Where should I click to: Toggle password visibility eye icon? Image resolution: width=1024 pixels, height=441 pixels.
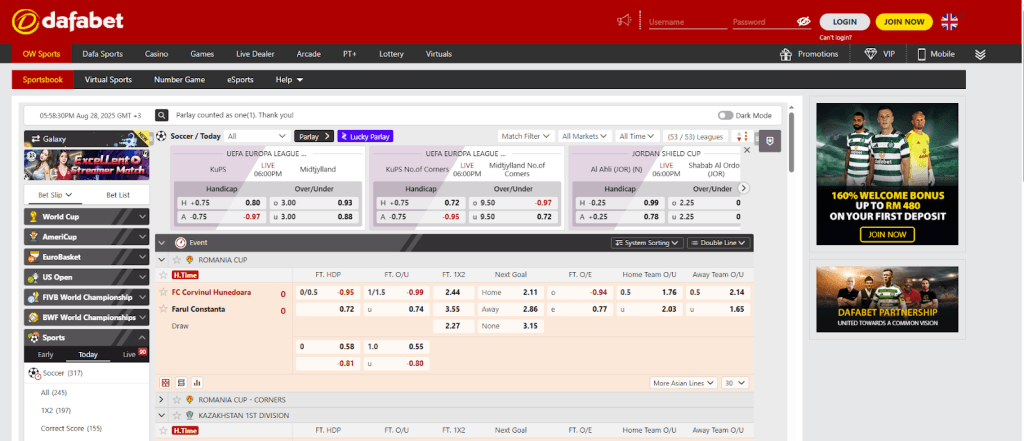tap(803, 22)
